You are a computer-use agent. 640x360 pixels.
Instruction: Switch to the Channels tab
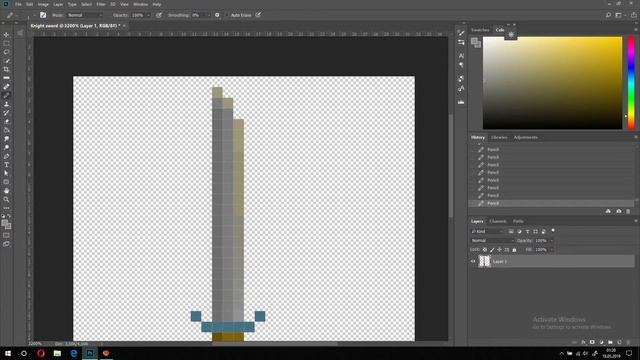pos(498,221)
